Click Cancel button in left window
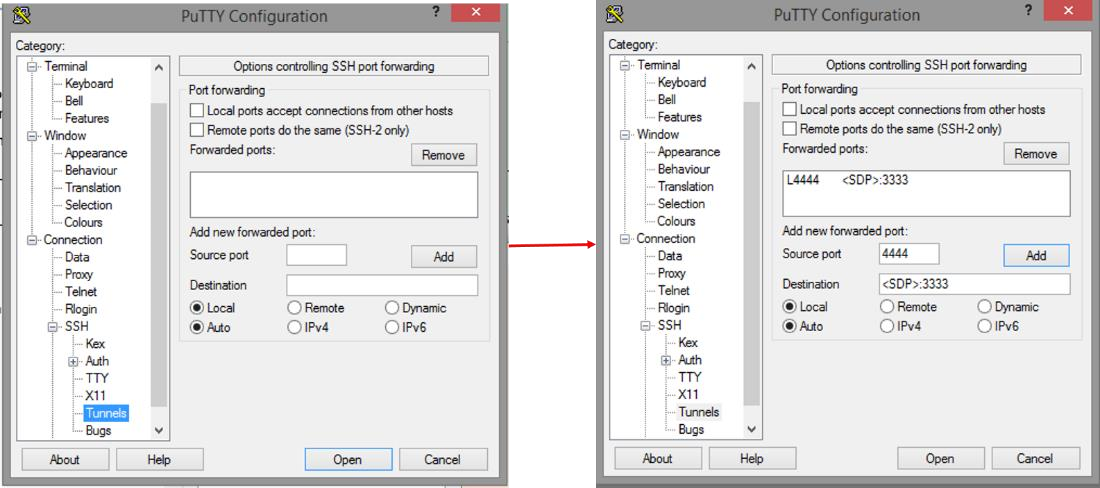This screenshot has height=488, width=1100. pyautogui.click(x=443, y=460)
